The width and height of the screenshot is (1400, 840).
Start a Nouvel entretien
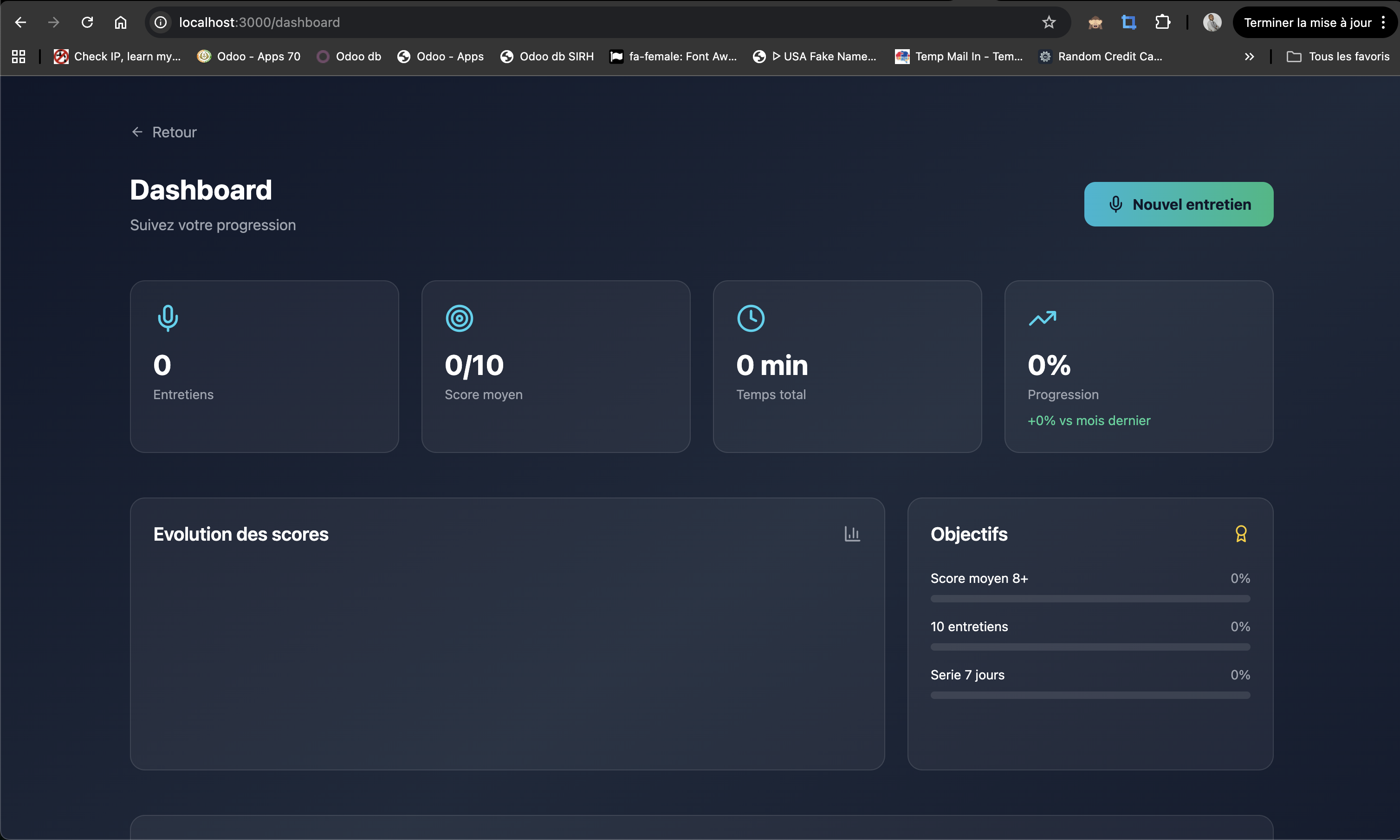(1179, 204)
